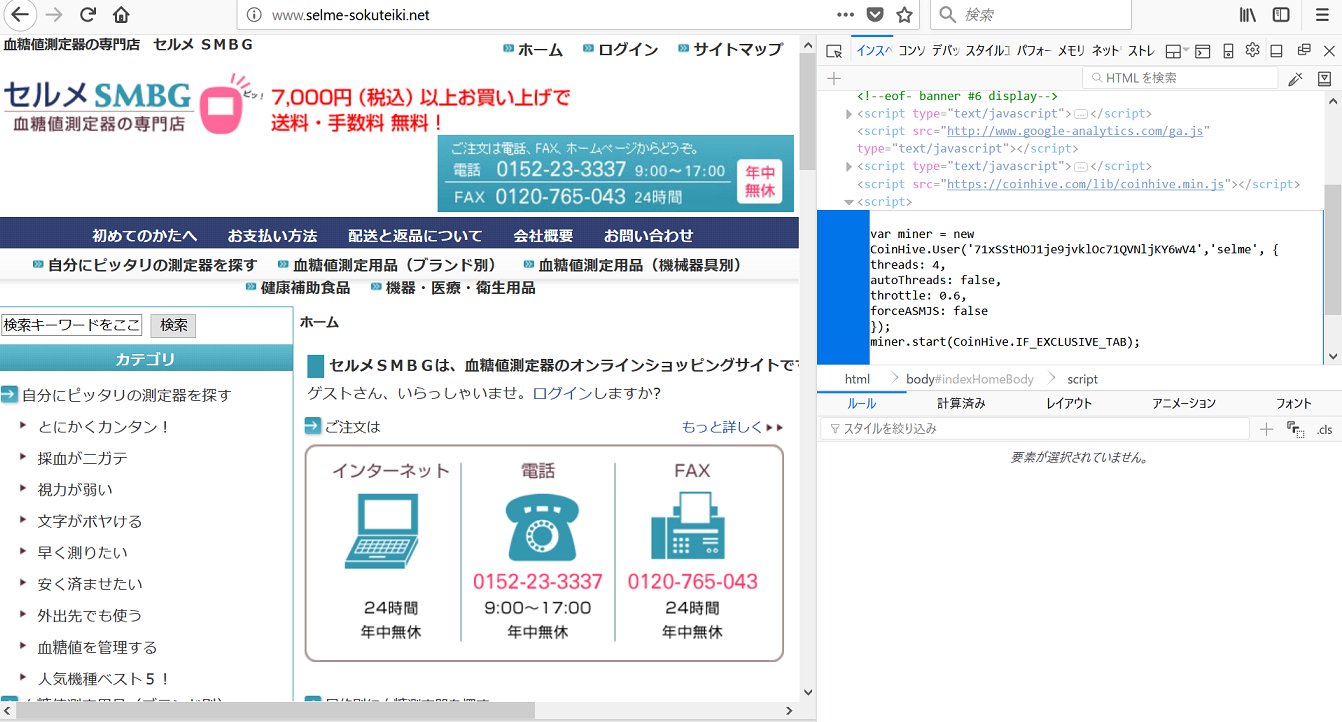Follow the coinhive.min.js script URL
Viewport: 1342px width, 722px height.
(x=1086, y=184)
